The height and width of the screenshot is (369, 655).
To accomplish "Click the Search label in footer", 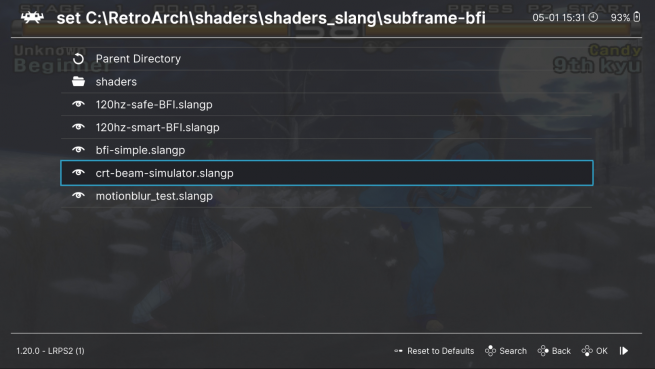I will pyautogui.click(x=513, y=351).
